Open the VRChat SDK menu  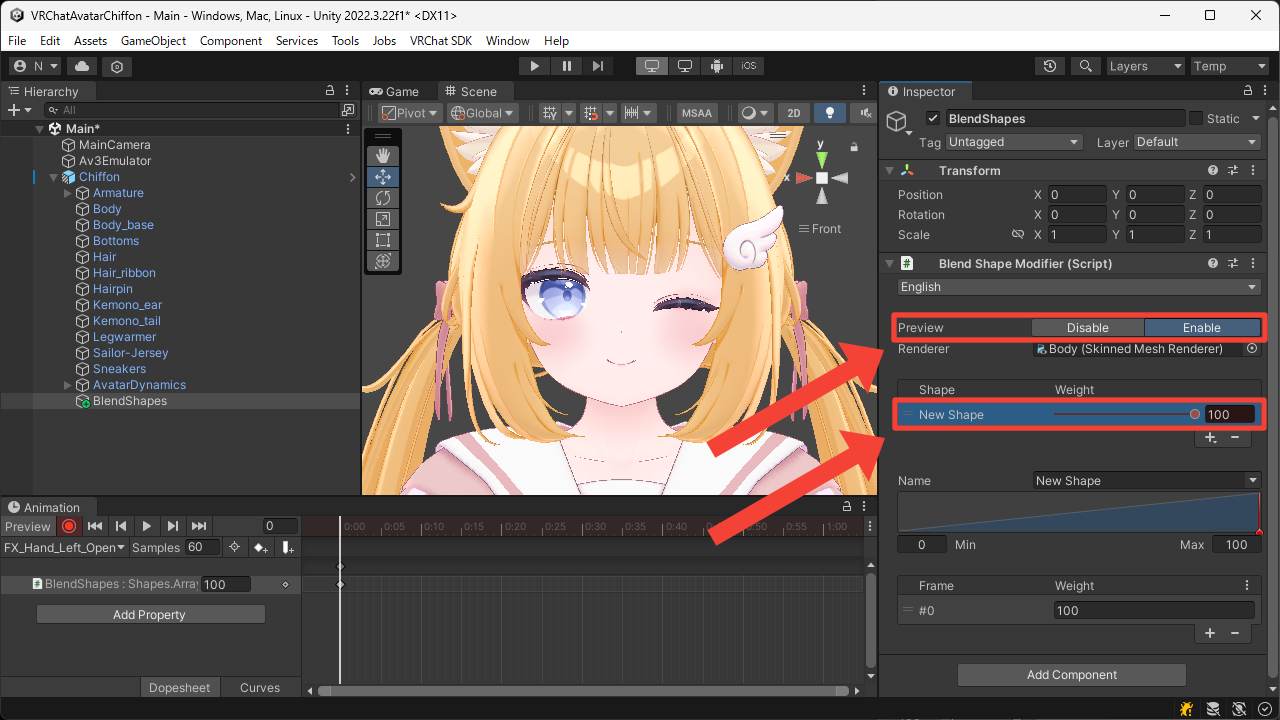point(440,41)
